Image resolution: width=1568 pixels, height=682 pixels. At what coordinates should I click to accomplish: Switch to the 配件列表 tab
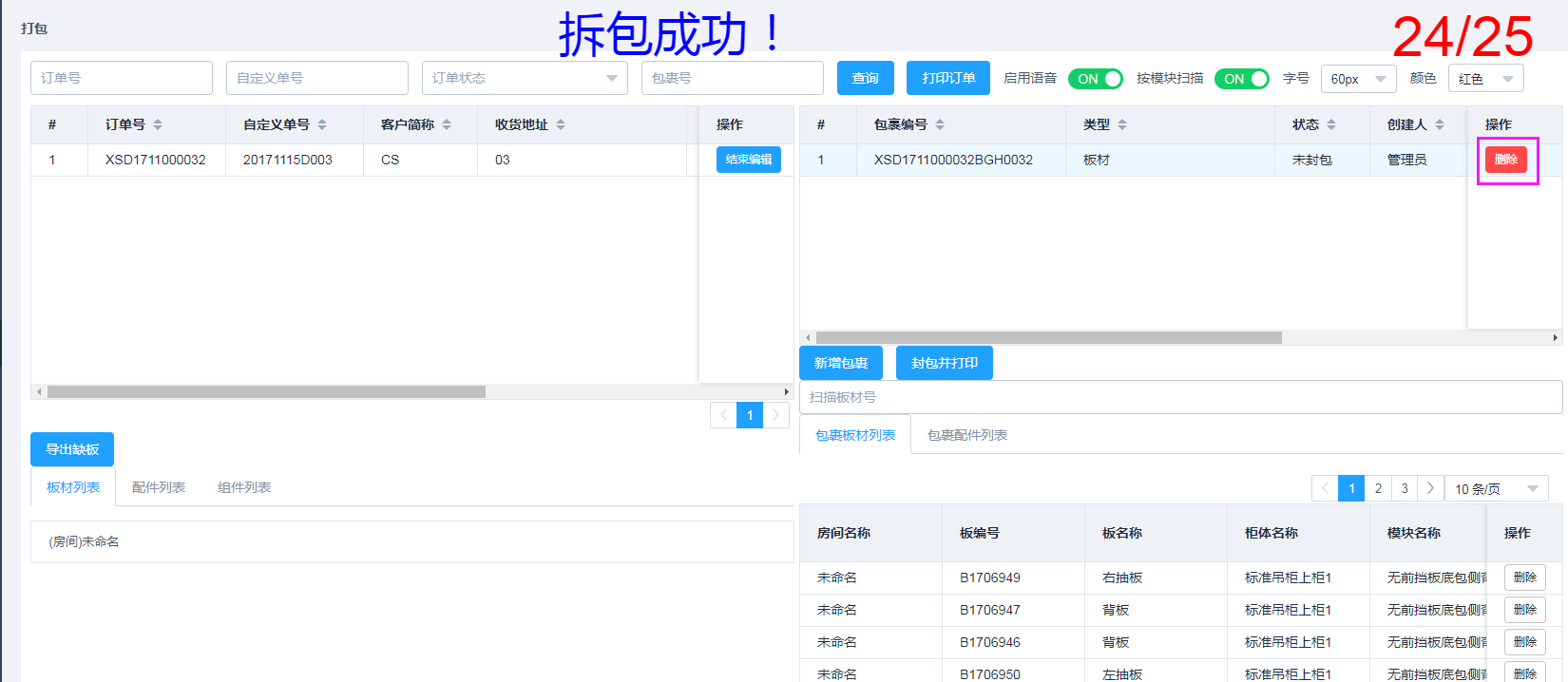point(159,487)
